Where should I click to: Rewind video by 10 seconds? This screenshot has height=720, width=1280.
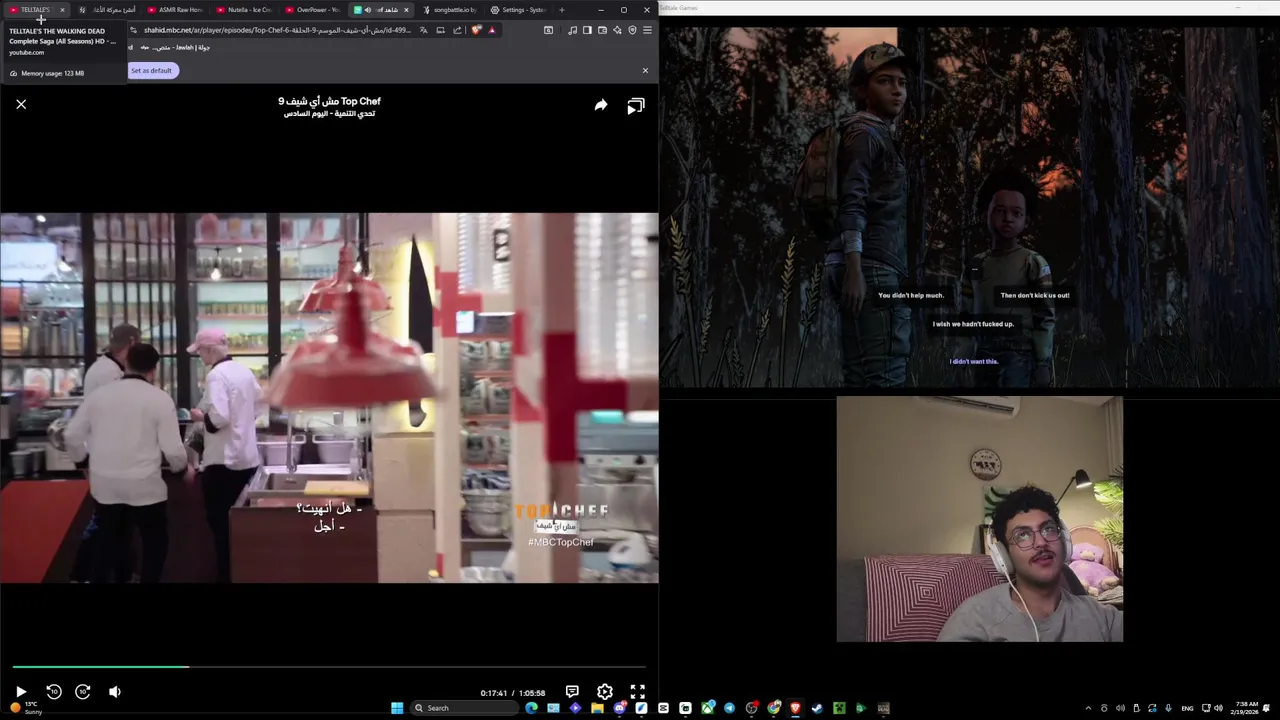coord(53,691)
